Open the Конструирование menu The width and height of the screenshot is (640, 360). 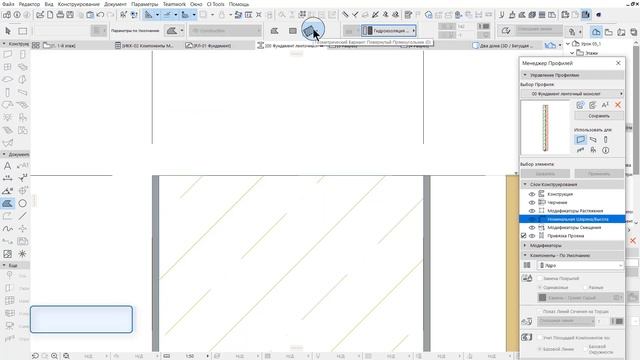click(79, 4)
